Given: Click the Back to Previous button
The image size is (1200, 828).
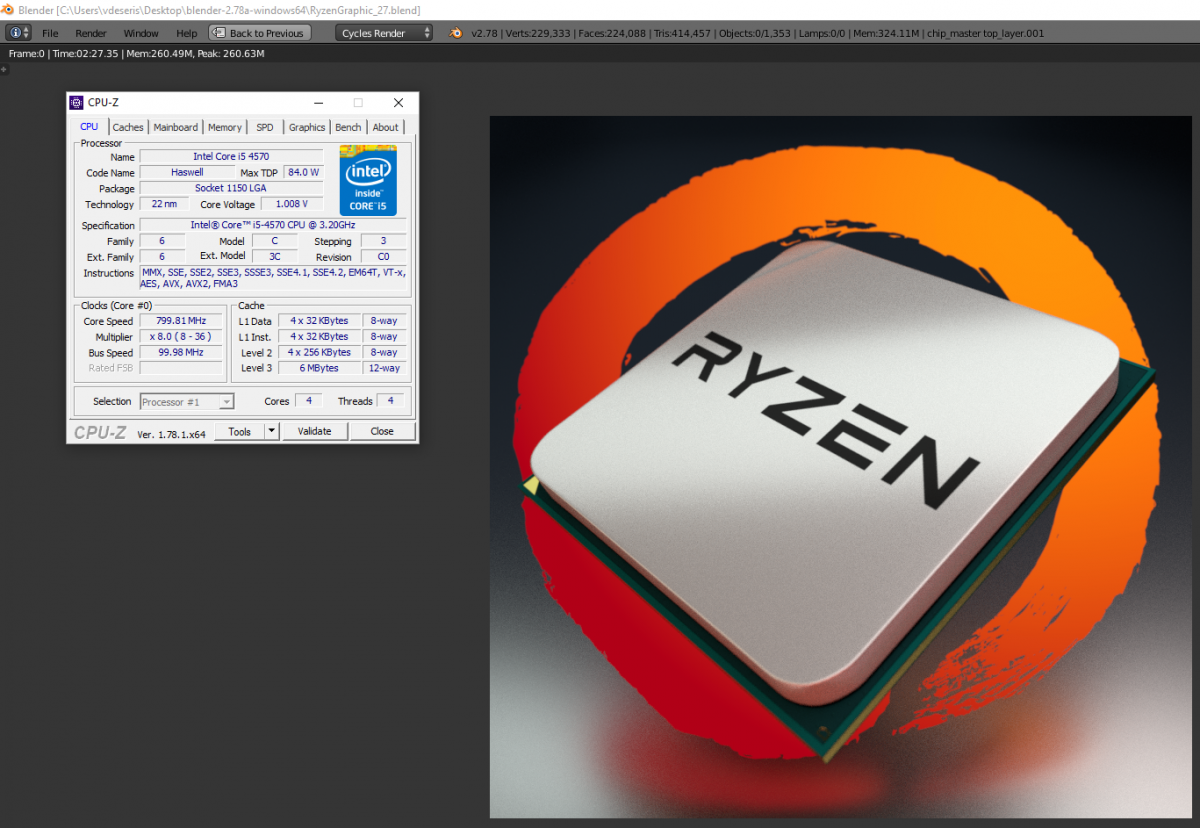Looking at the screenshot, I should tap(260, 33).
